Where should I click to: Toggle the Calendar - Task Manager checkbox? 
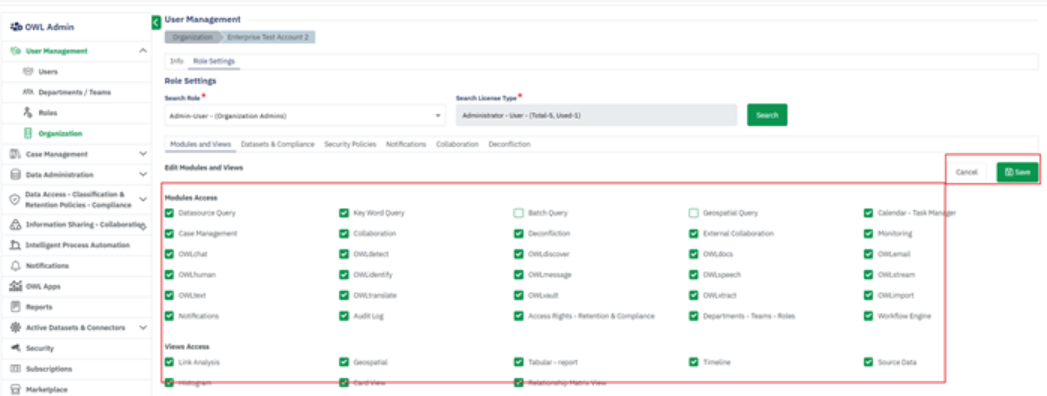coord(868,213)
